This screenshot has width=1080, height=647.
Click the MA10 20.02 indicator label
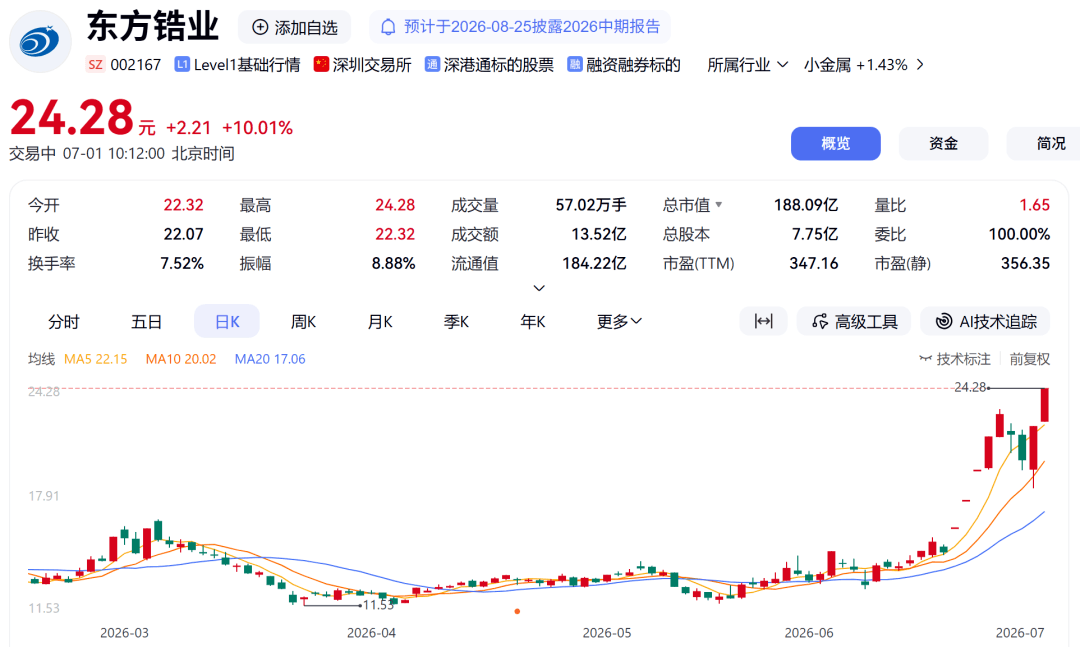pyautogui.click(x=181, y=359)
